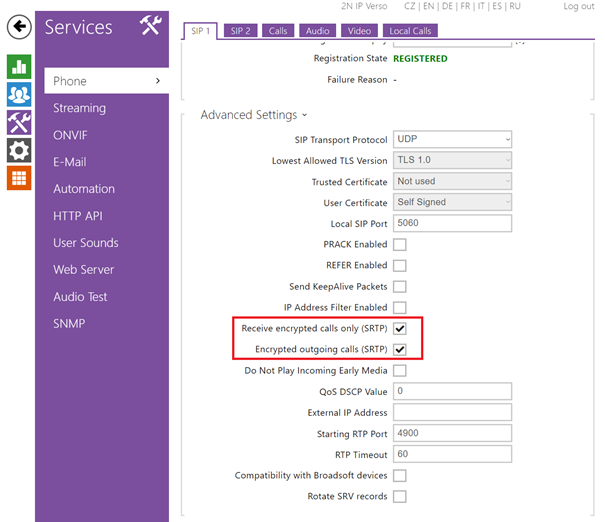Click the back arrow icon
605x522 pixels.
[18, 27]
